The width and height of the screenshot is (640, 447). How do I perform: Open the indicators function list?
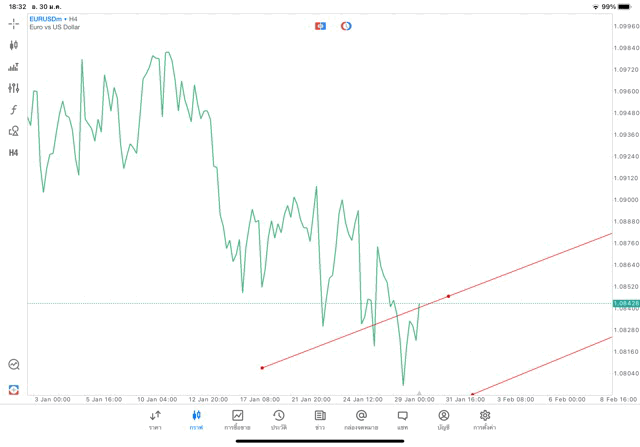[14, 109]
